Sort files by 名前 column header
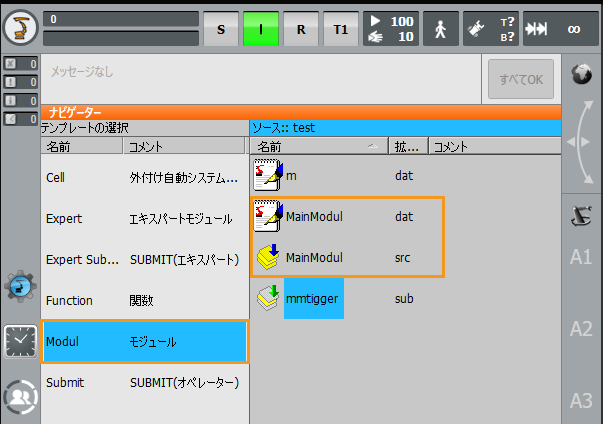Image resolution: width=603 pixels, height=424 pixels. point(319,146)
